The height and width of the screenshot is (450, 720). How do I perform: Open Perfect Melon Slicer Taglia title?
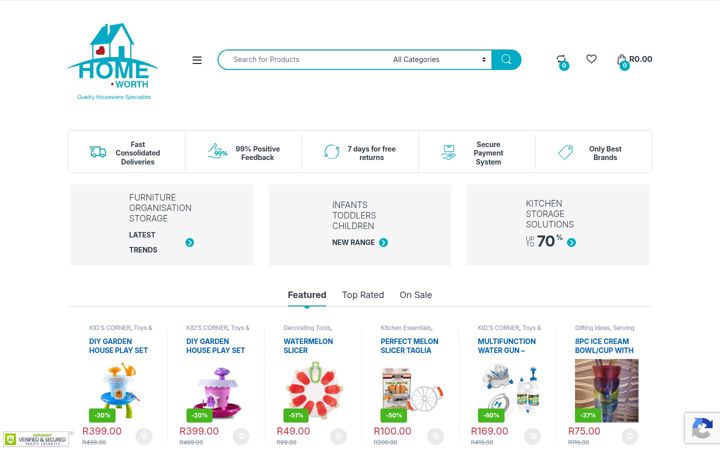409,346
